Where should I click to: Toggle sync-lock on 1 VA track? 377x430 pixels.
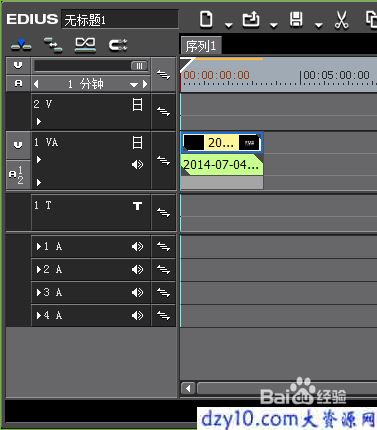[x=163, y=161]
